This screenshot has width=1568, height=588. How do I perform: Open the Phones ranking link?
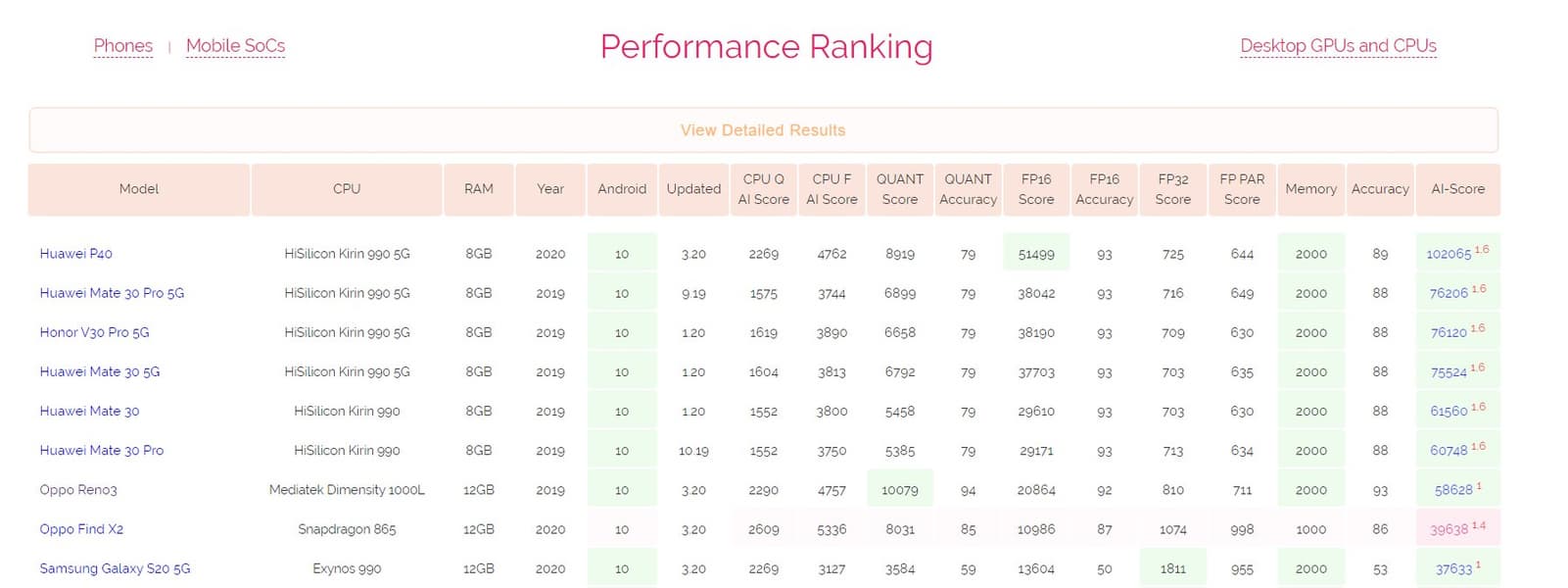coord(123,46)
